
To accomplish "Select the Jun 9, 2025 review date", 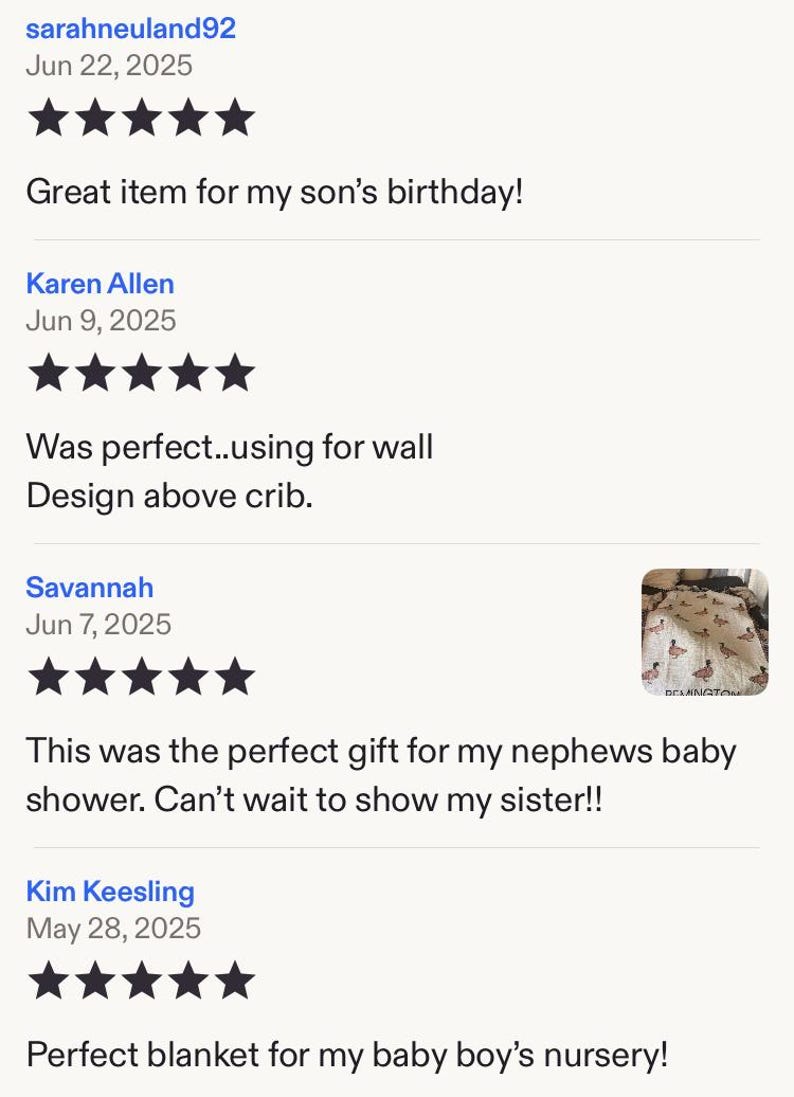I will point(101,321).
